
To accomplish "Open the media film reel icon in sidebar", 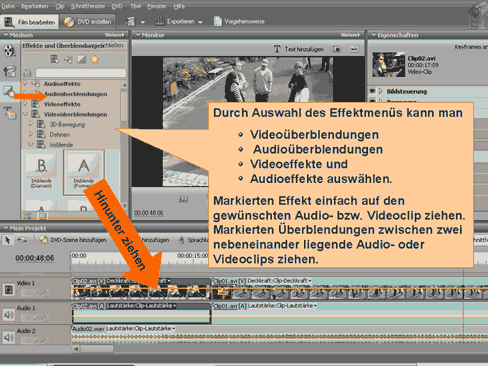I will (x=10, y=51).
